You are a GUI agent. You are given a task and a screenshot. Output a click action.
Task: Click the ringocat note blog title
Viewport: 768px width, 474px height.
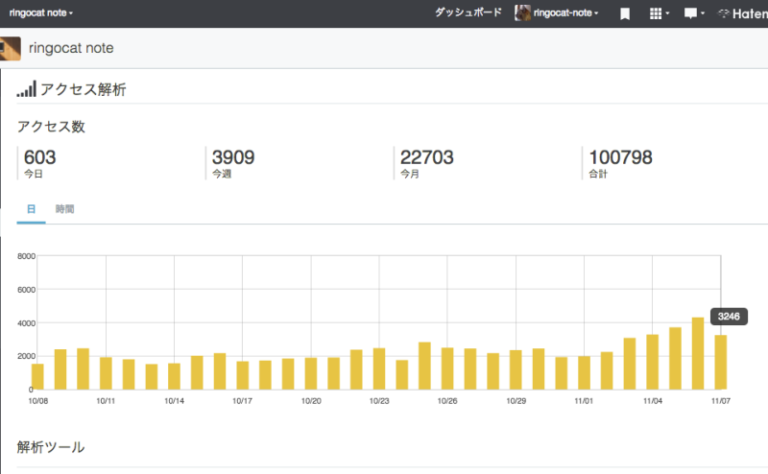click(71, 48)
